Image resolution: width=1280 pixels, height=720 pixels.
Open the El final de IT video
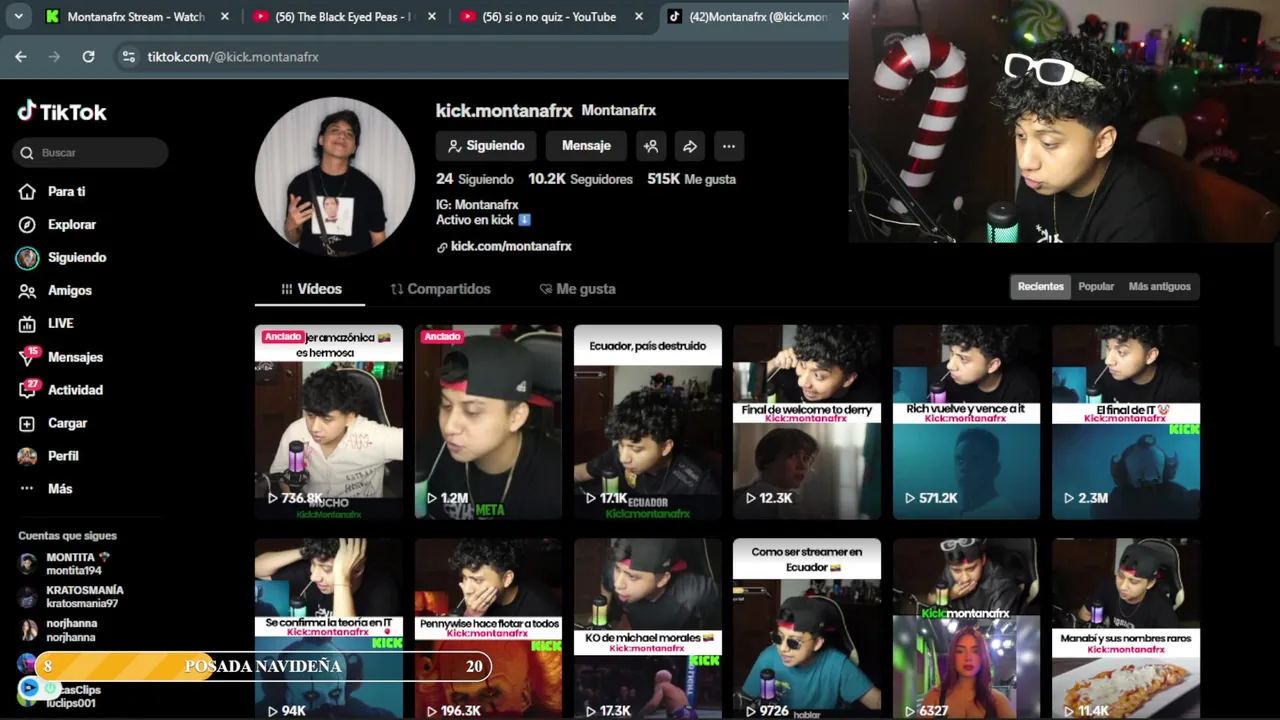[x=1126, y=422]
